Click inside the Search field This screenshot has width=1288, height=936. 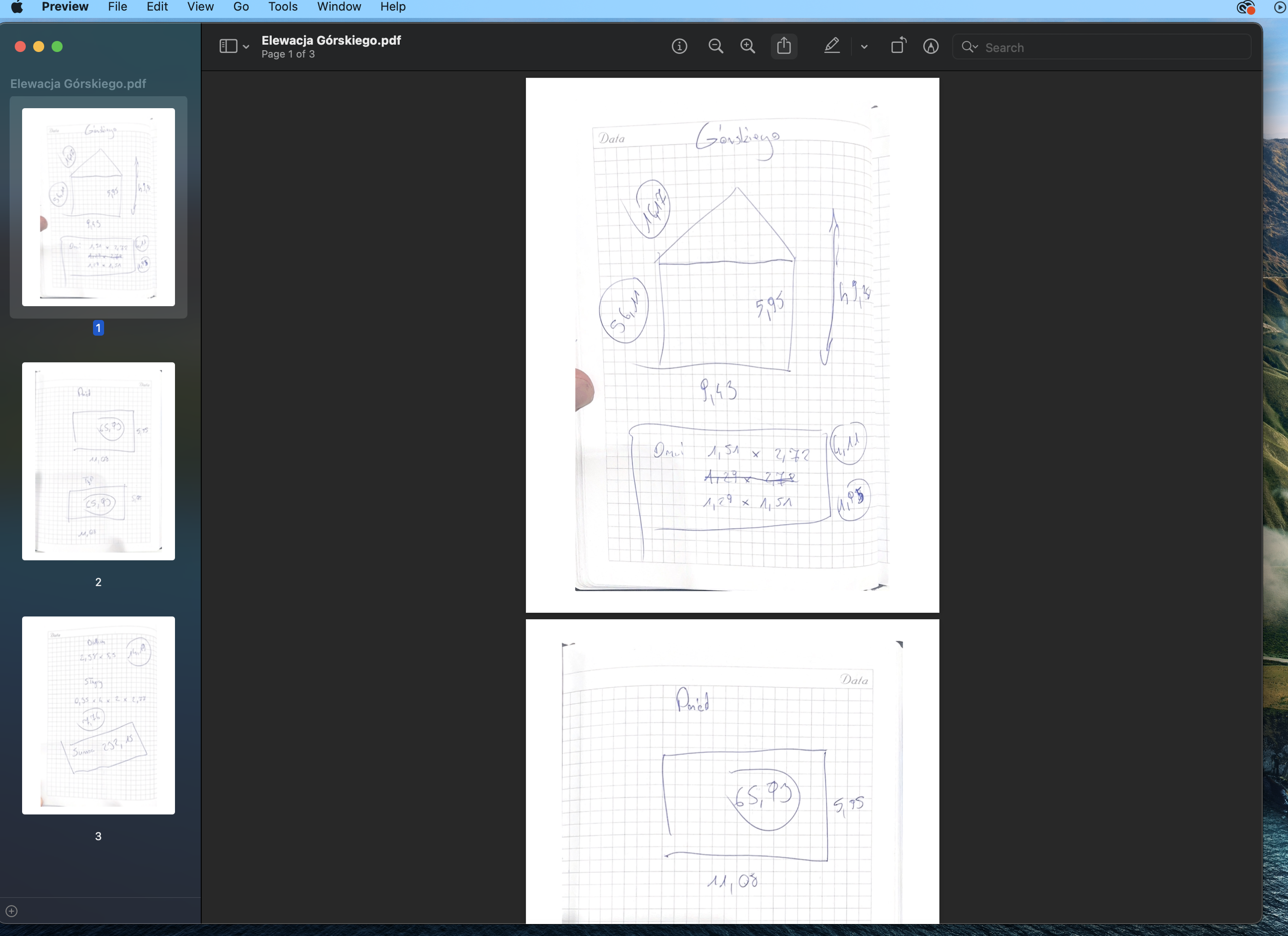pyautogui.click(x=1107, y=48)
